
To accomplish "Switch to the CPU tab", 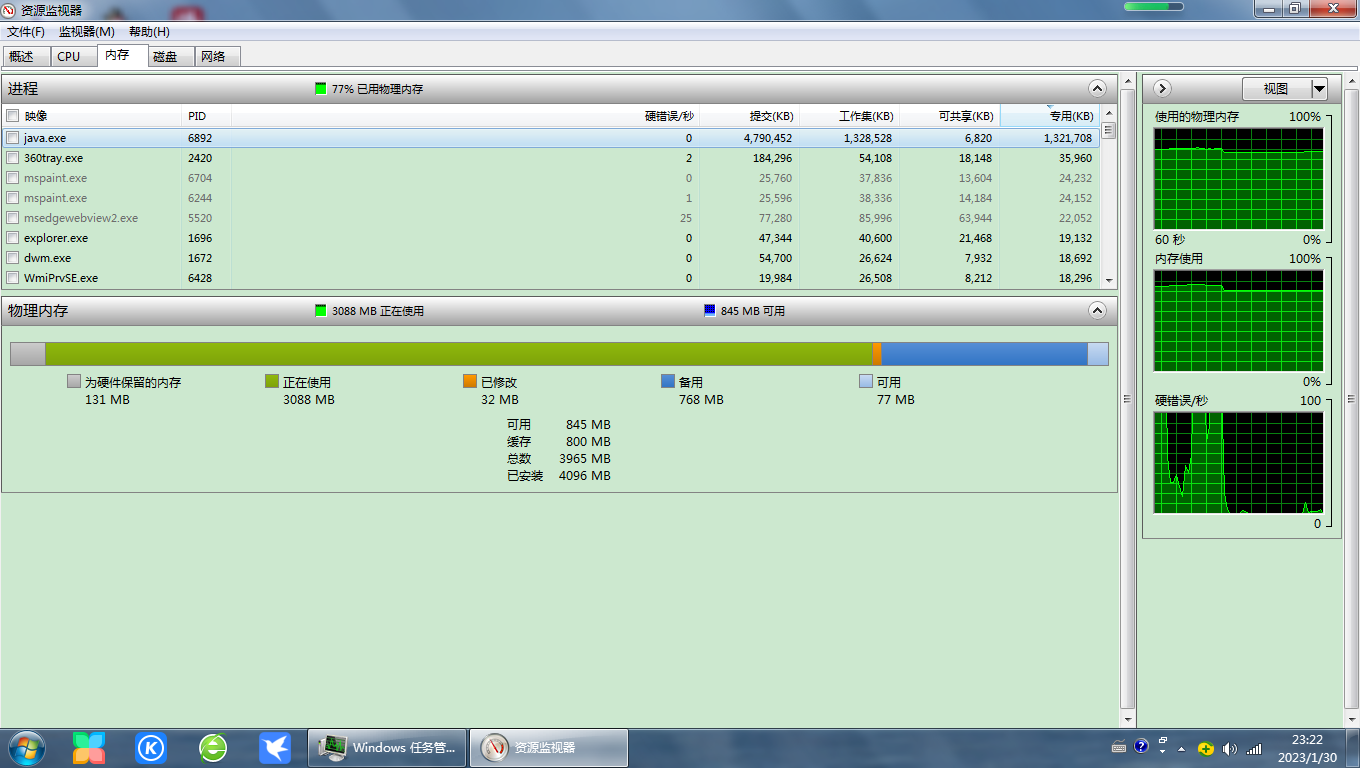I will coord(69,56).
